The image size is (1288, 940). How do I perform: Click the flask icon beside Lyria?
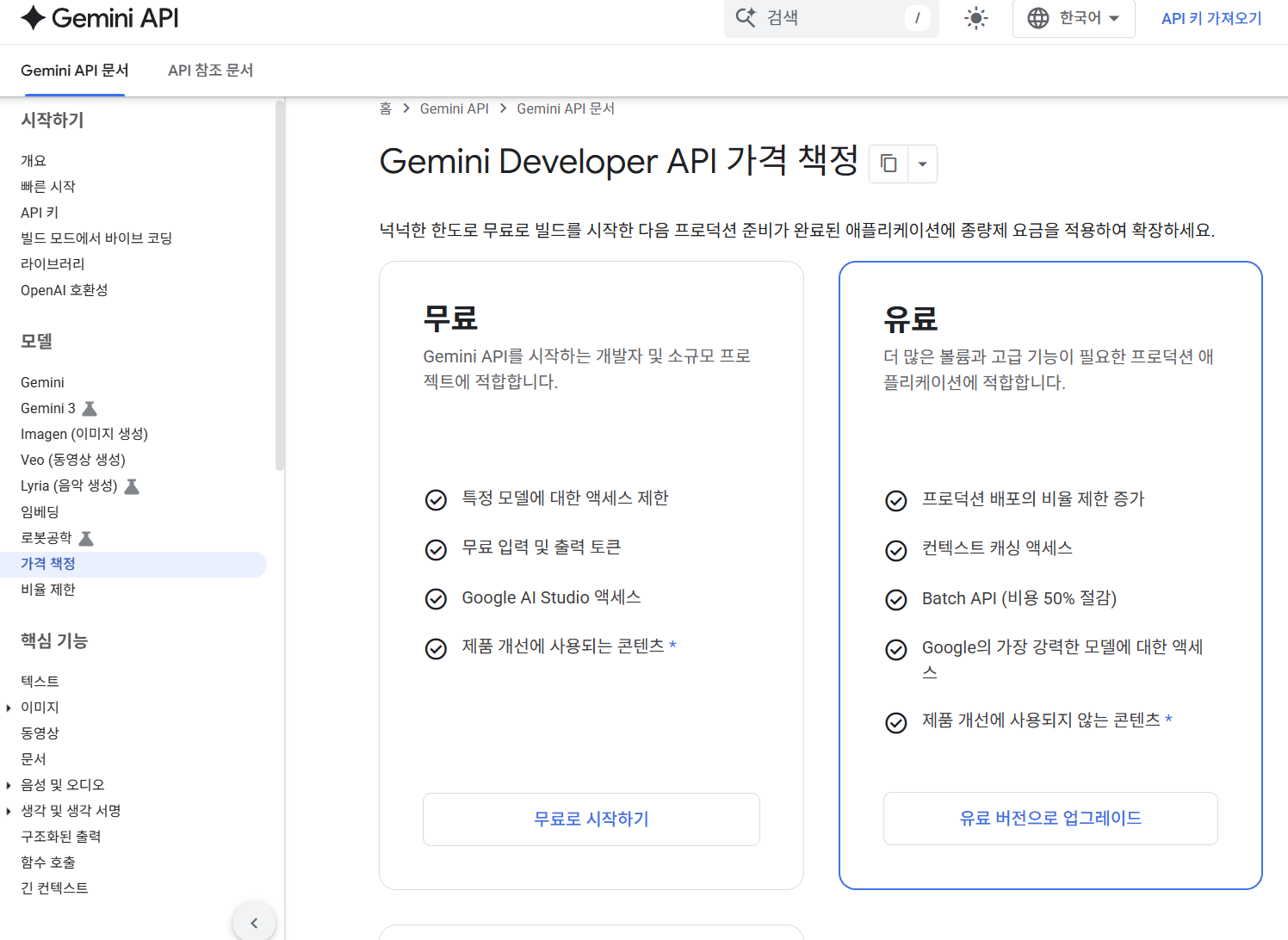pyautogui.click(x=132, y=486)
